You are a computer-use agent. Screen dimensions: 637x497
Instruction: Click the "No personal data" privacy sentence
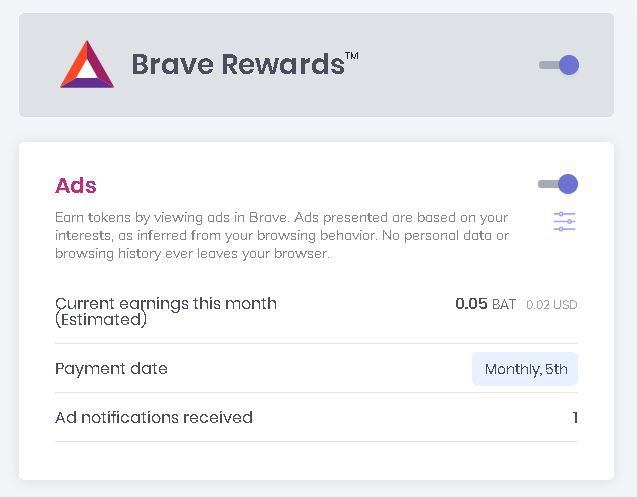[x=454, y=236]
